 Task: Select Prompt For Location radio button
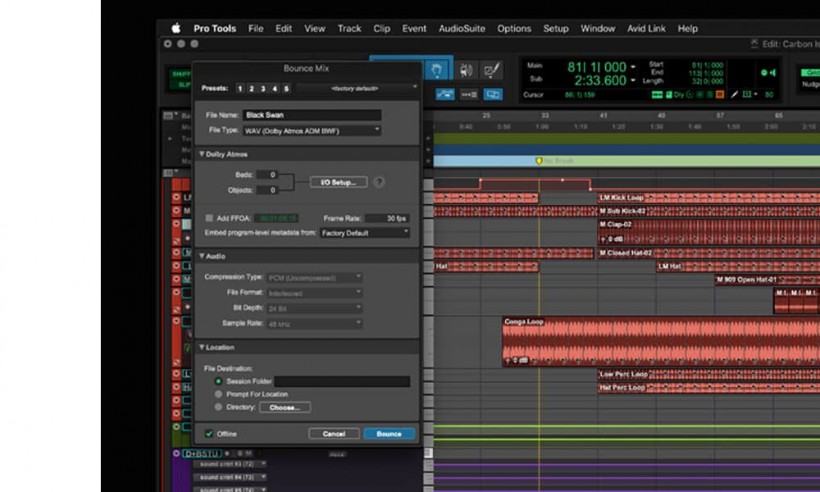coord(219,394)
